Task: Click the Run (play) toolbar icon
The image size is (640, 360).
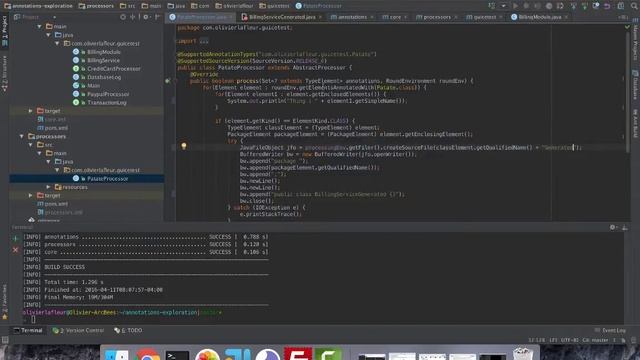Action: (x=515, y=6)
